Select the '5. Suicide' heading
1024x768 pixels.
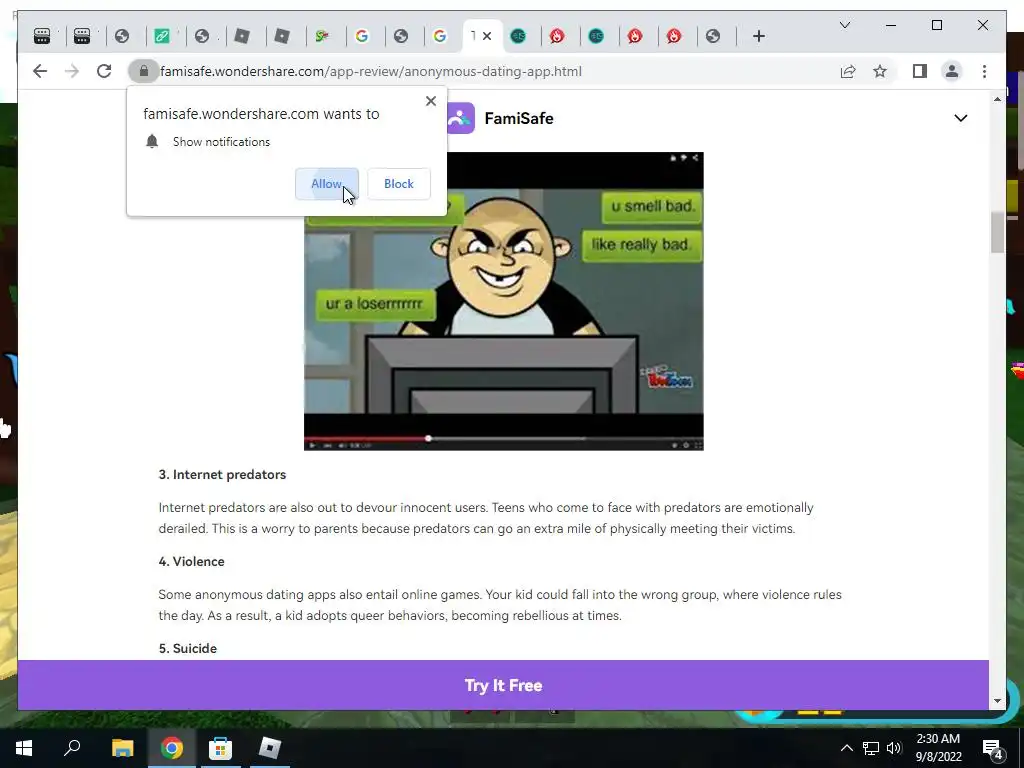pos(187,648)
